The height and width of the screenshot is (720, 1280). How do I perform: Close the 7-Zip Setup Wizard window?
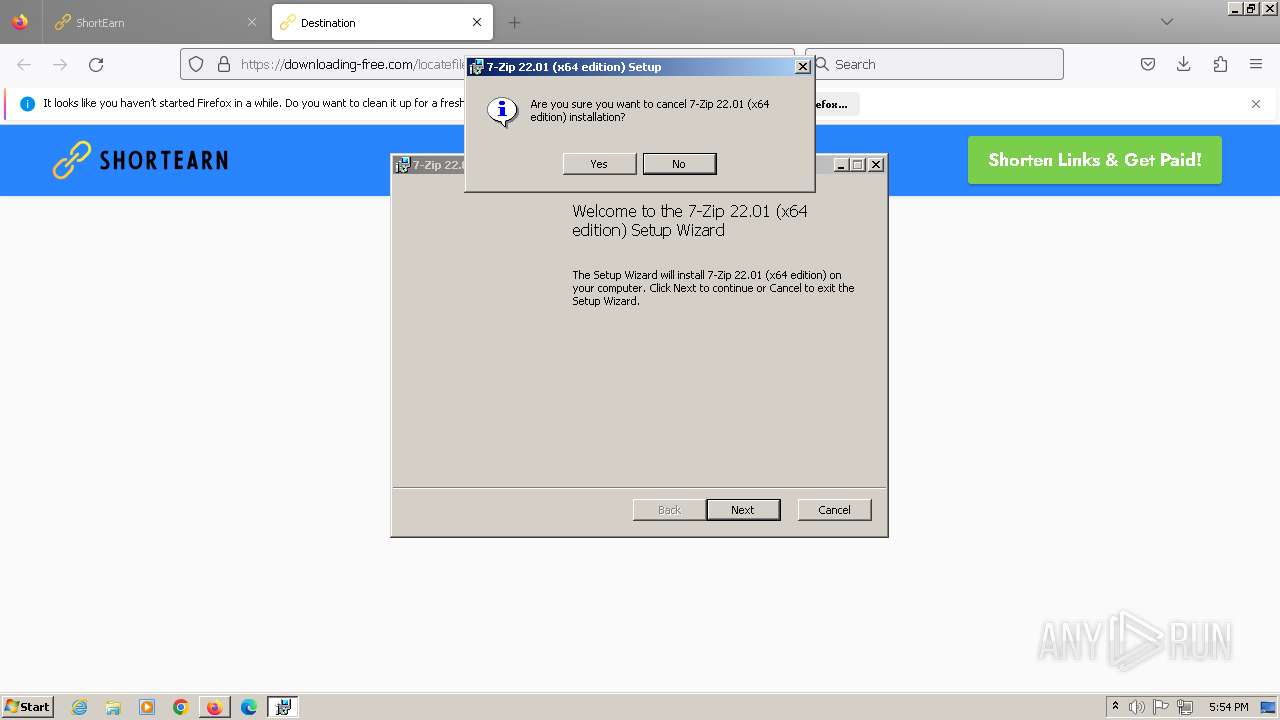pos(876,165)
